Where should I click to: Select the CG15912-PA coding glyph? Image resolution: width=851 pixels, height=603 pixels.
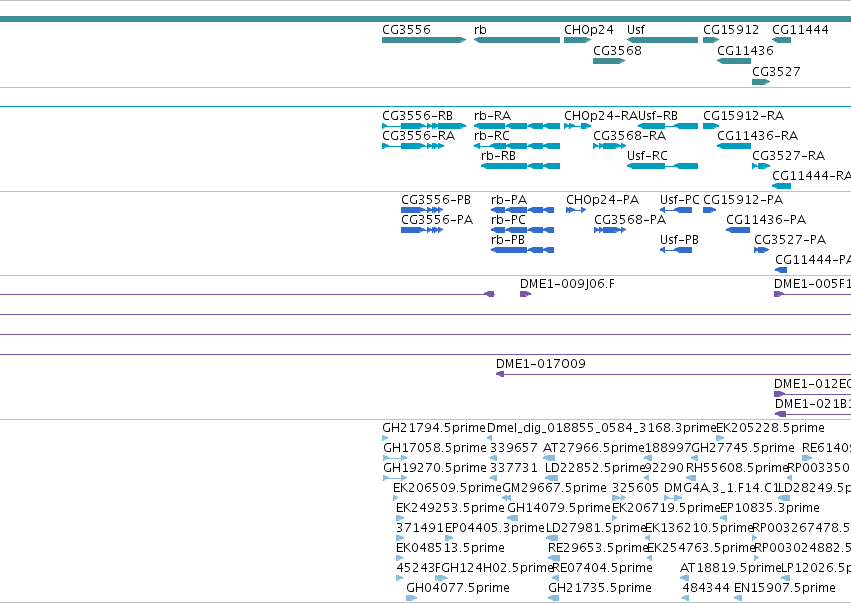(x=709, y=210)
